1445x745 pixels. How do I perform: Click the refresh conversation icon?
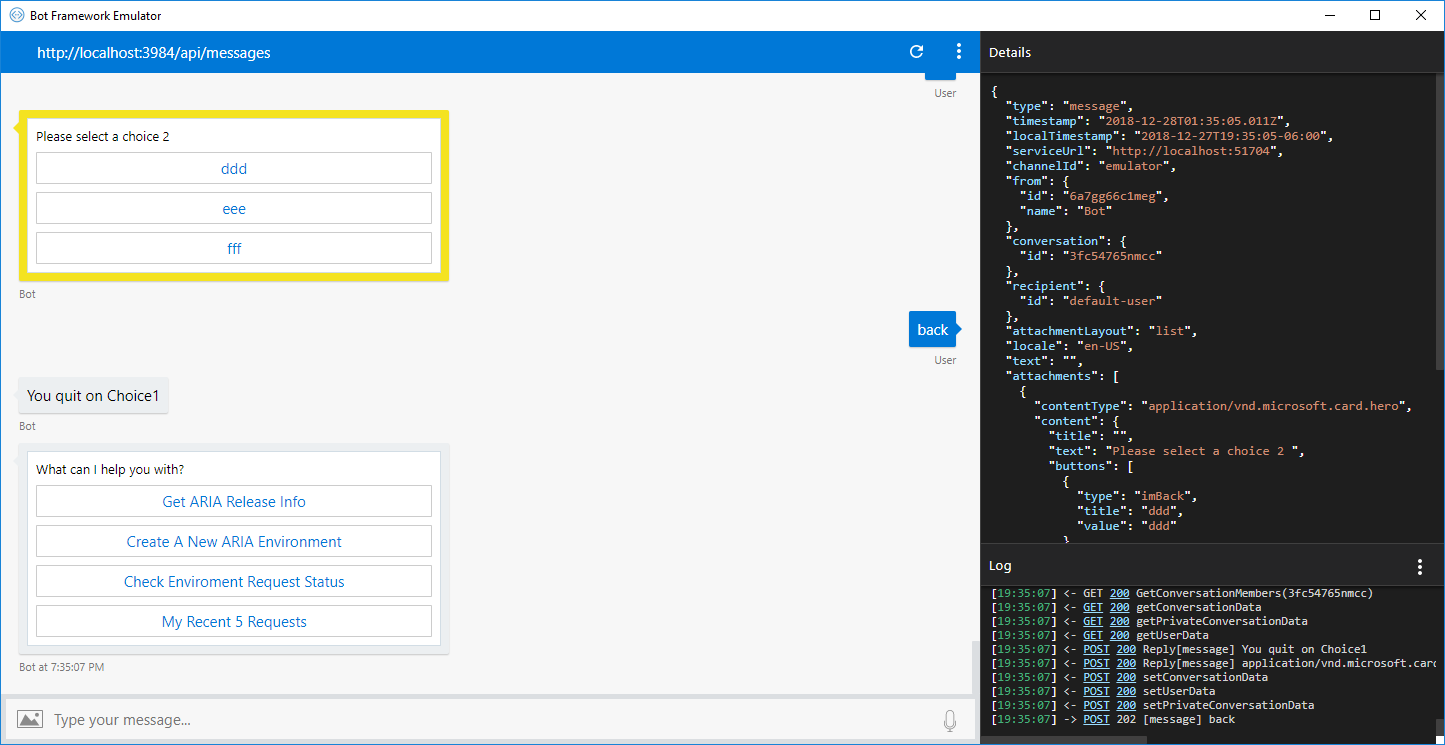tap(916, 51)
